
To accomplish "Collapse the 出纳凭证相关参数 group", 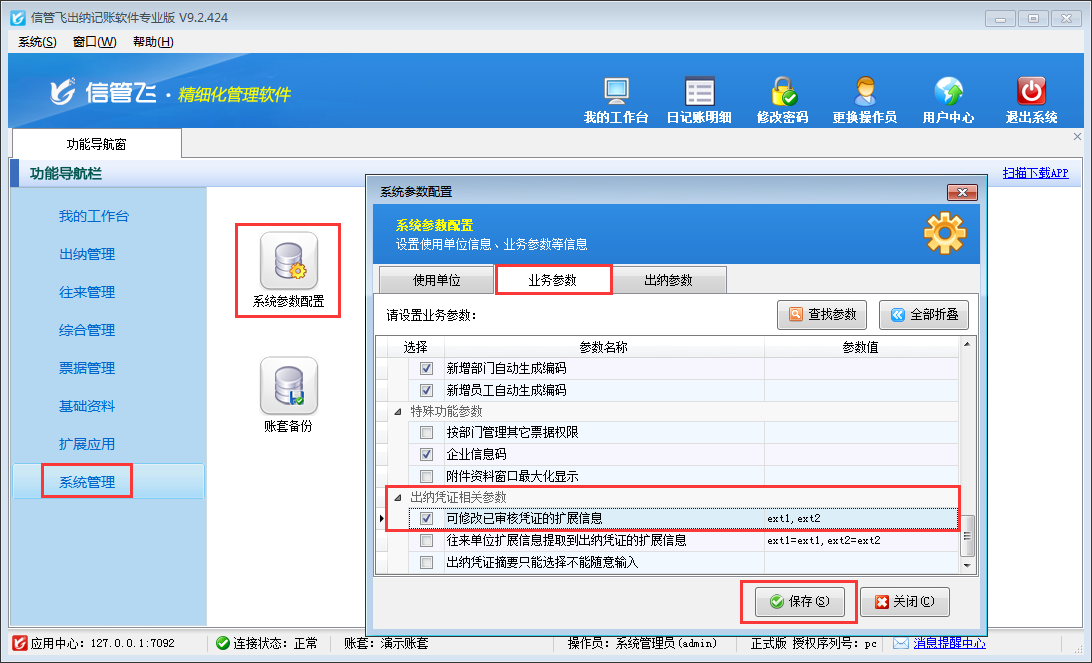I will tap(400, 497).
